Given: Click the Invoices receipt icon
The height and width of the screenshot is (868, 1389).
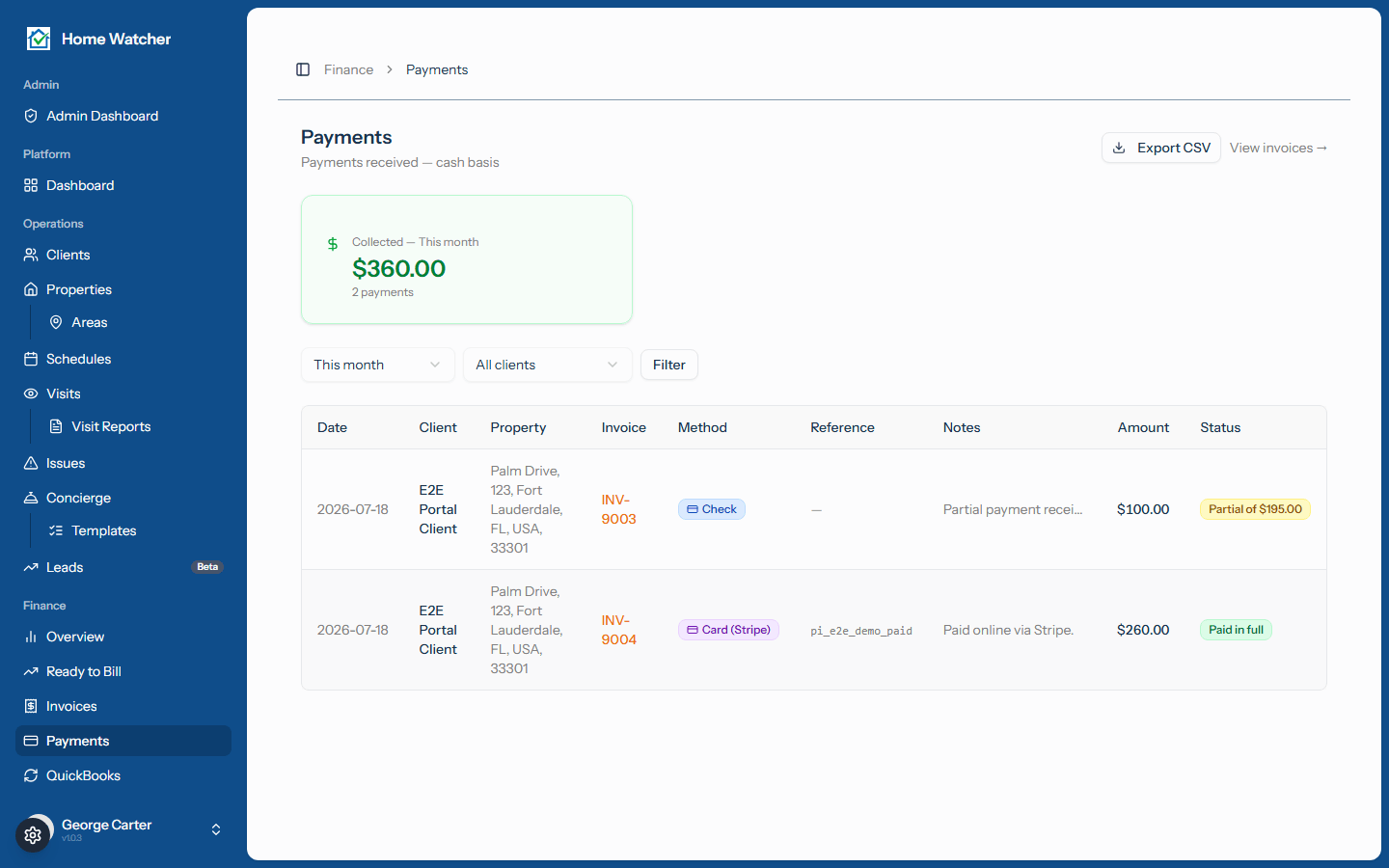Looking at the screenshot, I should point(31,706).
